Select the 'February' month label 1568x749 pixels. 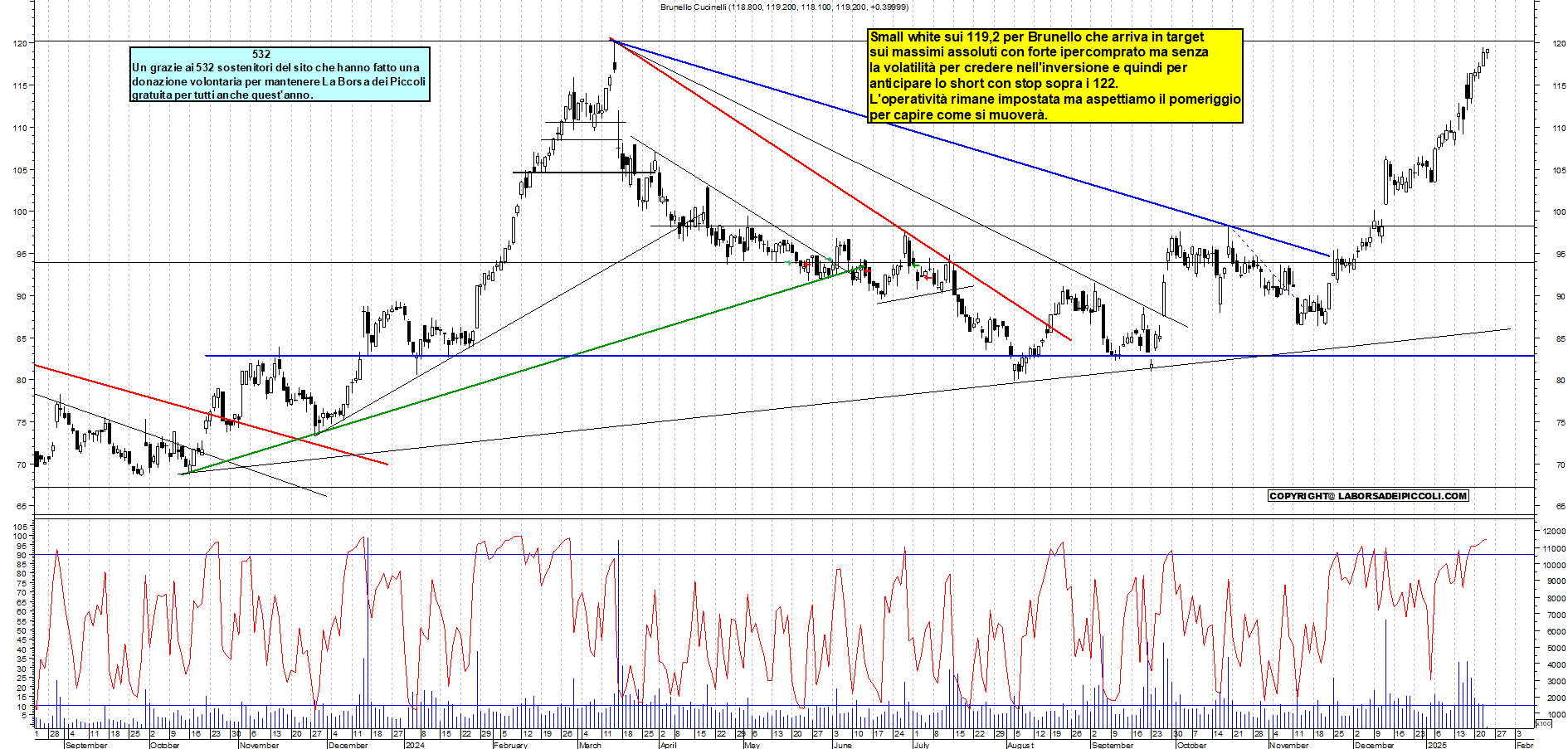[510, 745]
